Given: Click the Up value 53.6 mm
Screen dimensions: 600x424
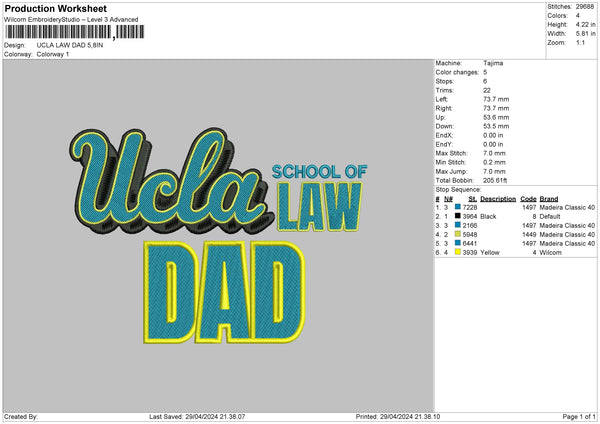Looking at the screenshot, I should click(x=496, y=117).
